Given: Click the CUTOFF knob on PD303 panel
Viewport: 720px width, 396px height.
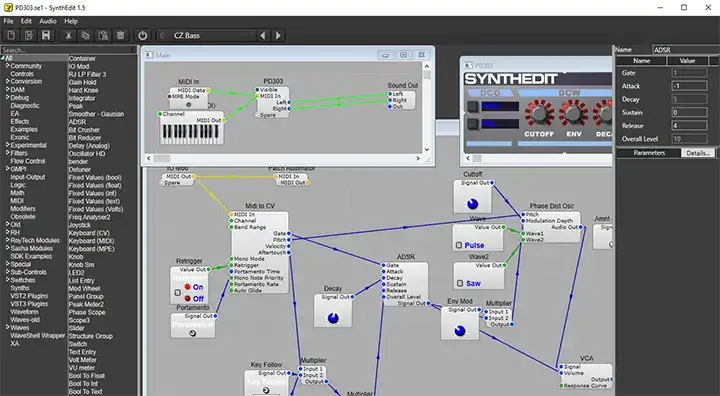Looking at the screenshot, I should [x=540, y=114].
